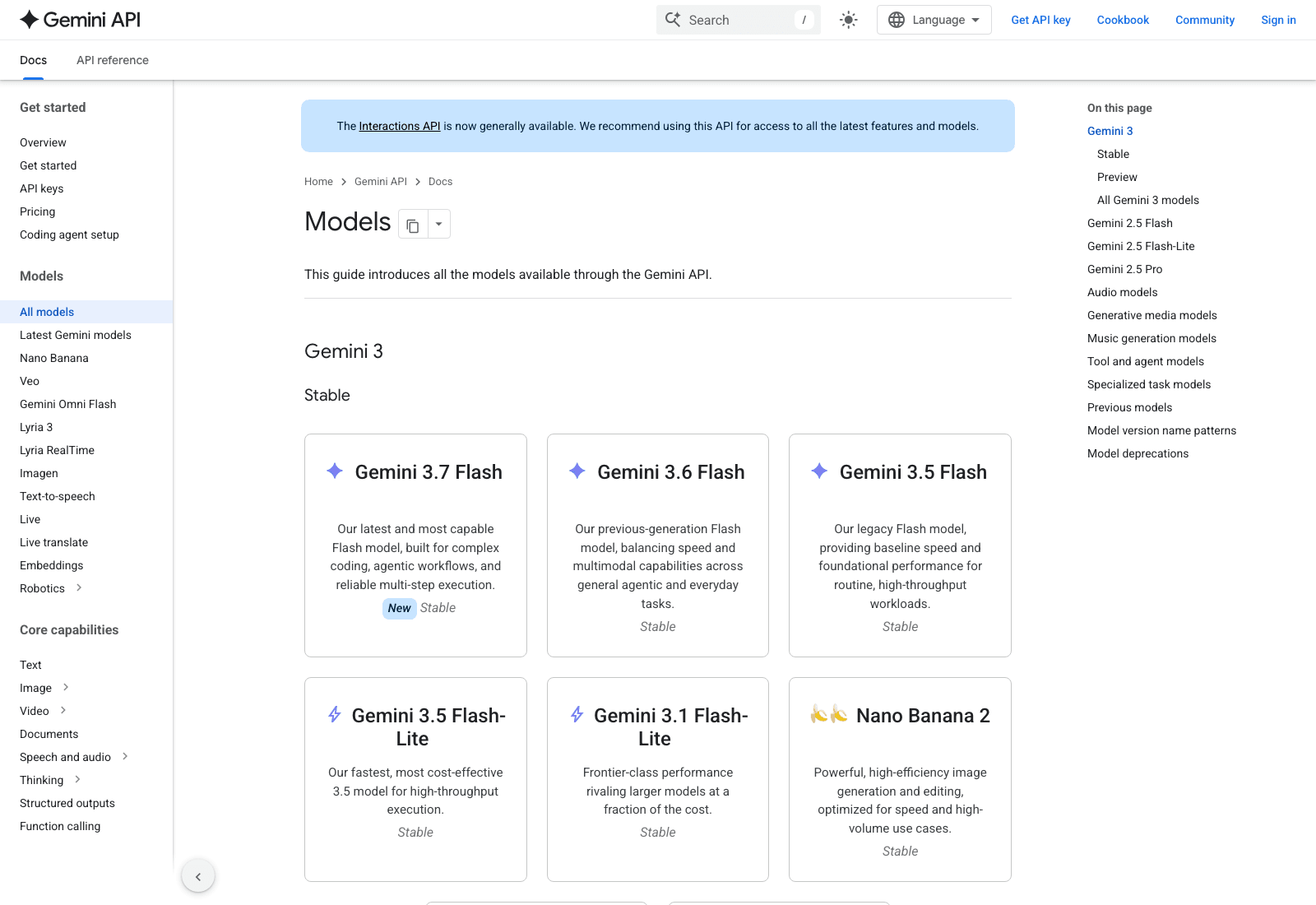Collapse the sidebar with the chevron button

pyautogui.click(x=198, y=876)
